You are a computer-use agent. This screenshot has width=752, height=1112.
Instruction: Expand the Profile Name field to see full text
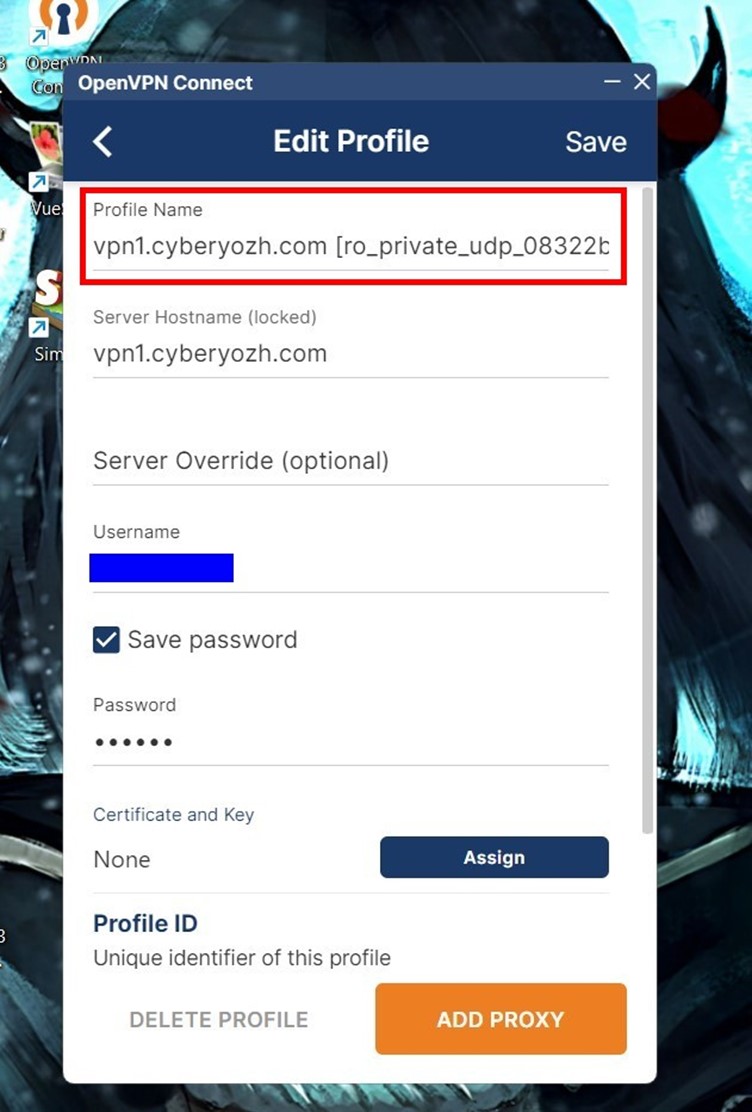pos(350,245)
